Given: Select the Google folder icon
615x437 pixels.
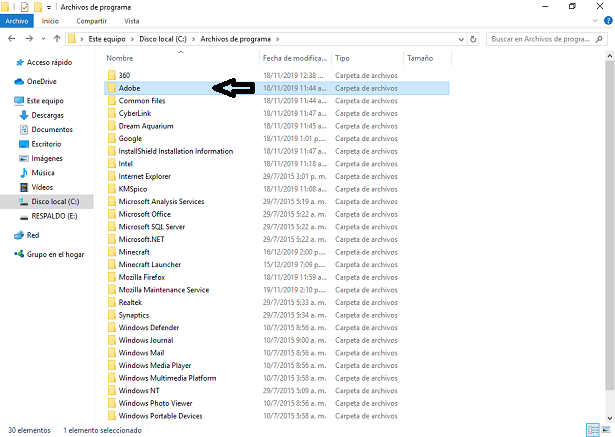Looking at the screenshot, I should [112, 138].
